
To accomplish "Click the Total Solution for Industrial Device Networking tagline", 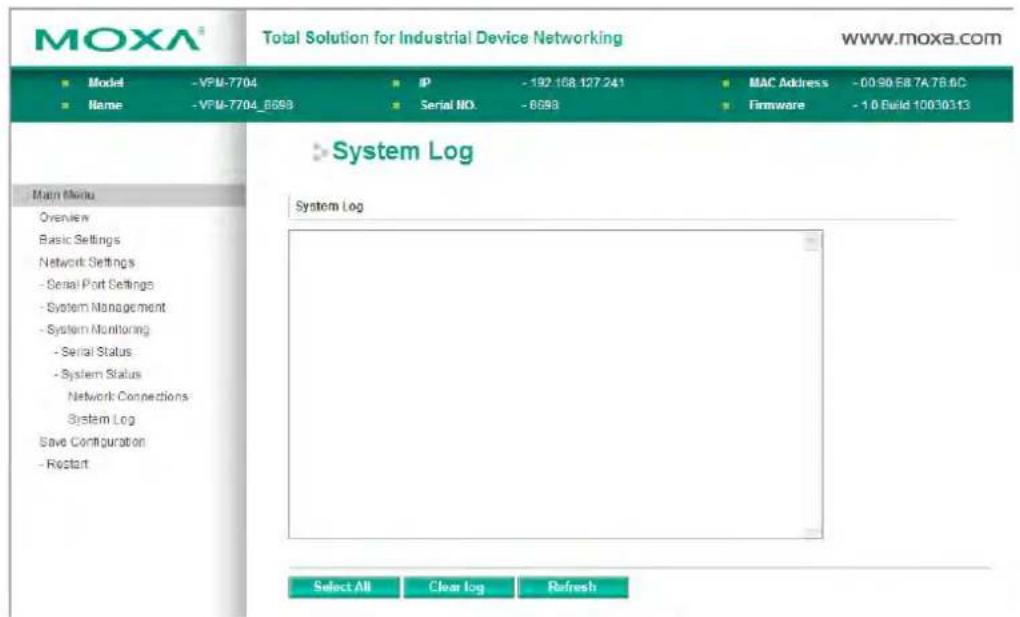I will pyautogui.click(x=442, y=38).
